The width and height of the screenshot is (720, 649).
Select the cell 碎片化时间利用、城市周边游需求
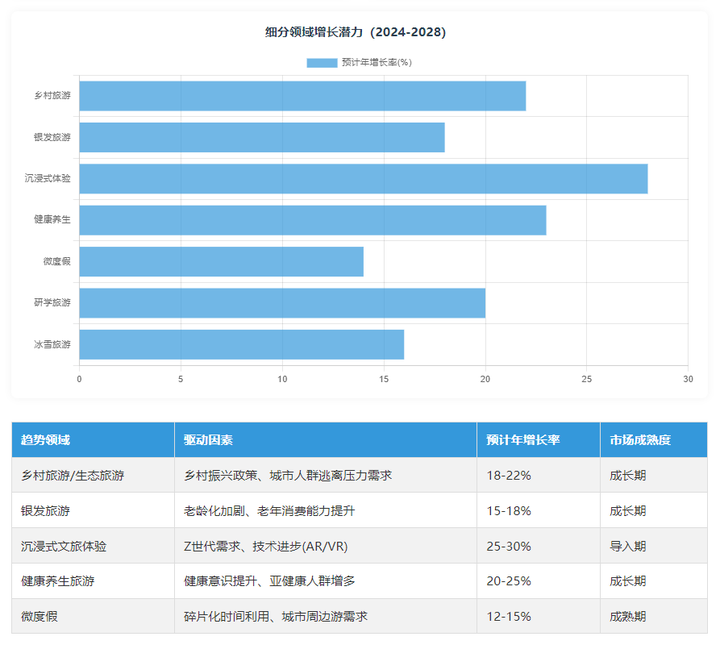(326, 616)
